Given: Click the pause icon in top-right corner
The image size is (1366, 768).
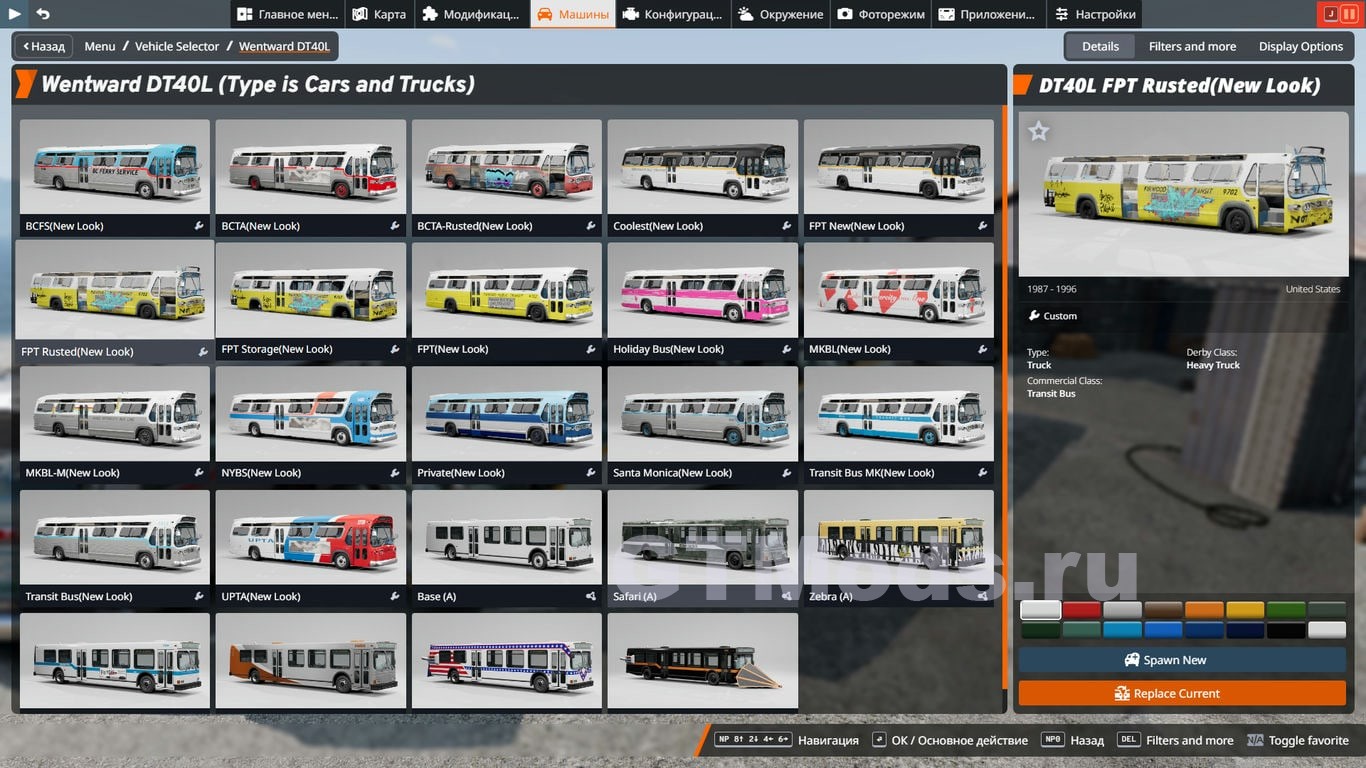Looking at the screenshot, I should pos(1349,14).
